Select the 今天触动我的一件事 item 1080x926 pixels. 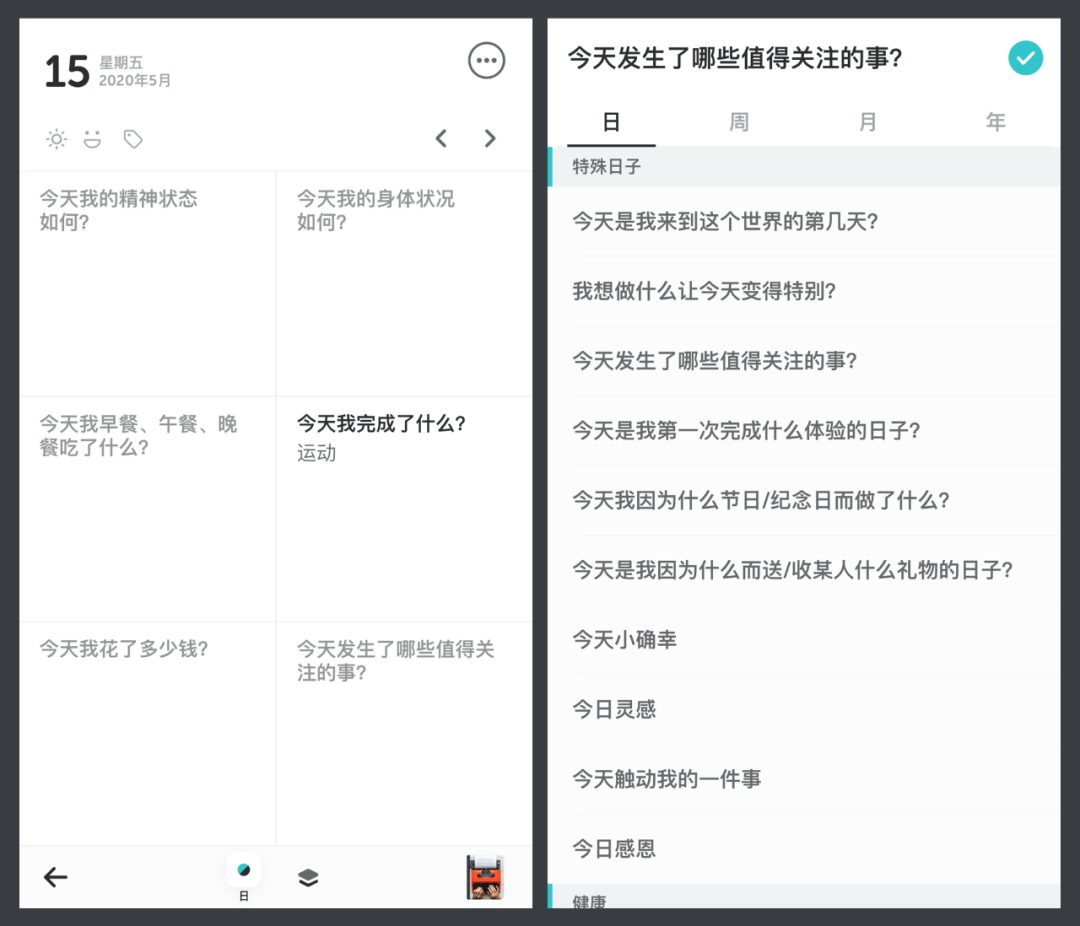(804, 779)
